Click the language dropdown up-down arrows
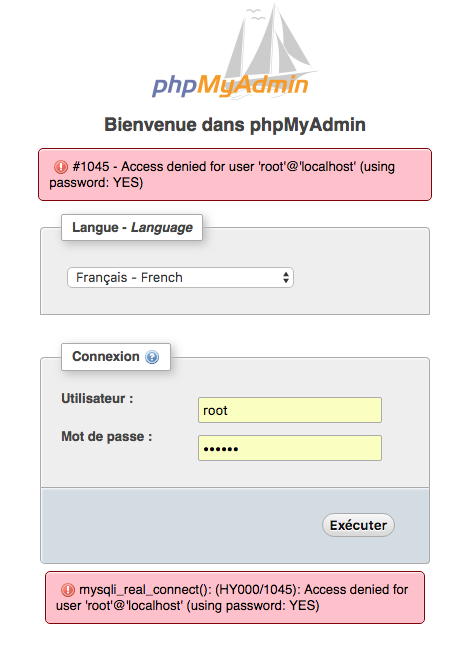 286,277
